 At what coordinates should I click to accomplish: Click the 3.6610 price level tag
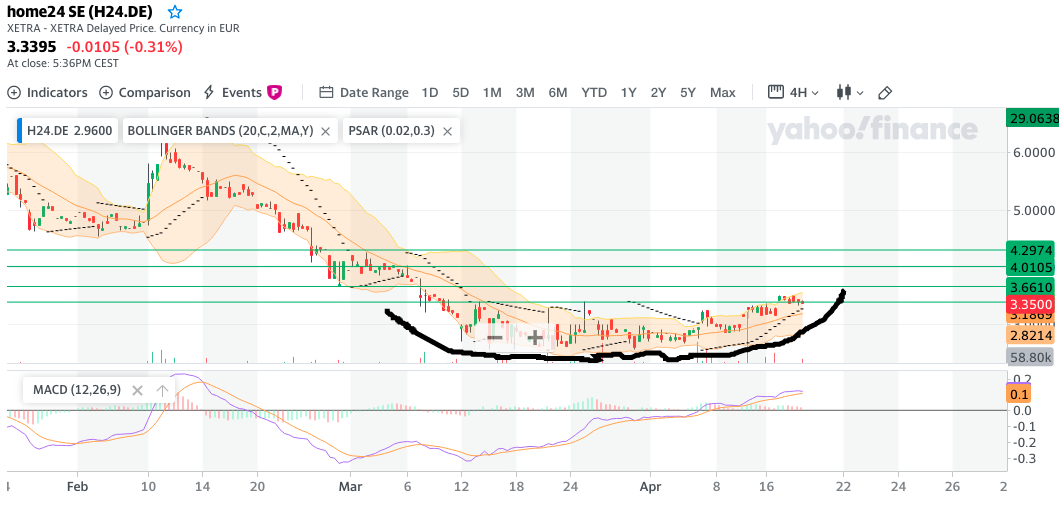[1029, 287]
